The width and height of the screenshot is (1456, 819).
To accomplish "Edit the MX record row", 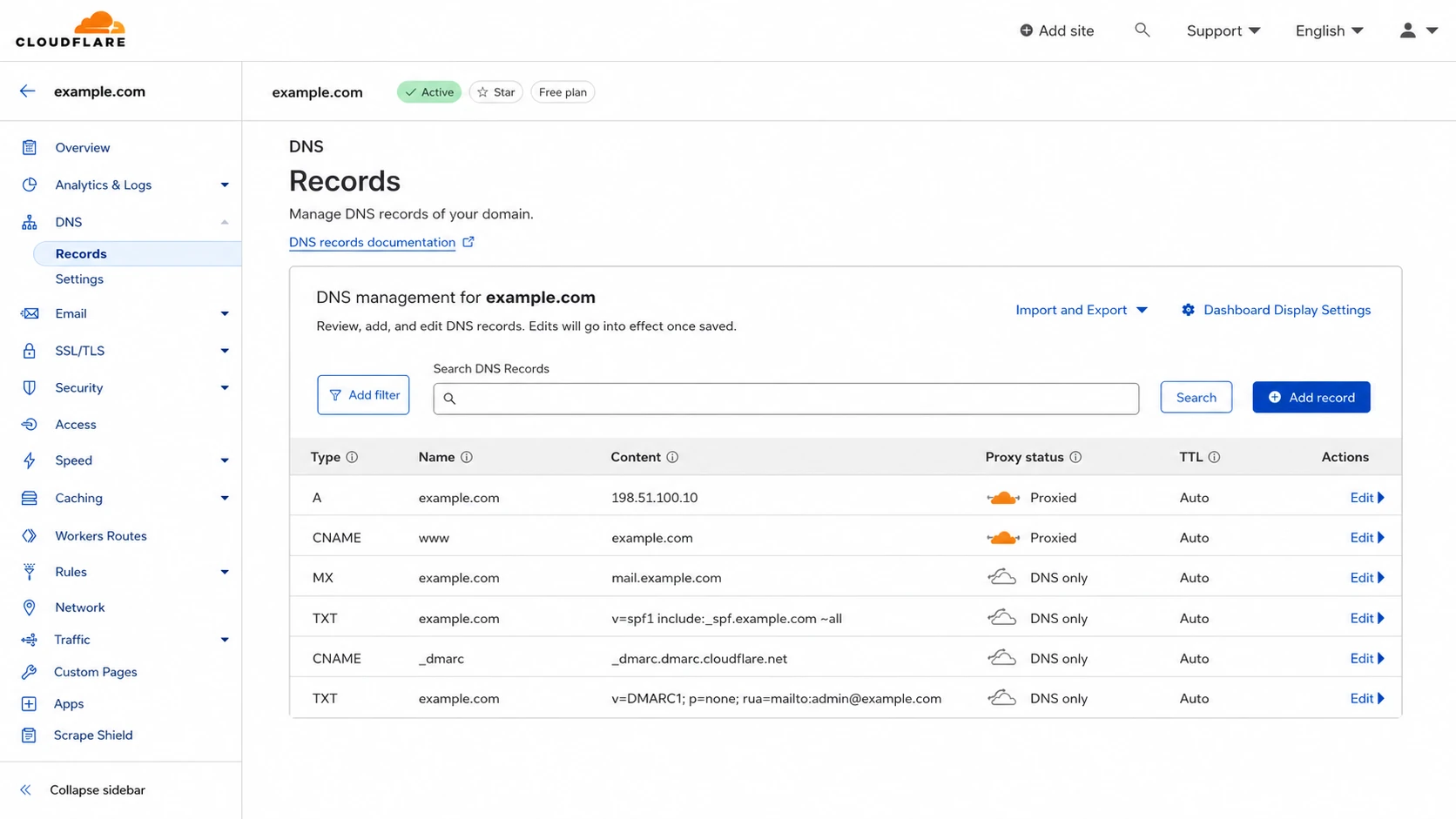I will click(1367, 578).
